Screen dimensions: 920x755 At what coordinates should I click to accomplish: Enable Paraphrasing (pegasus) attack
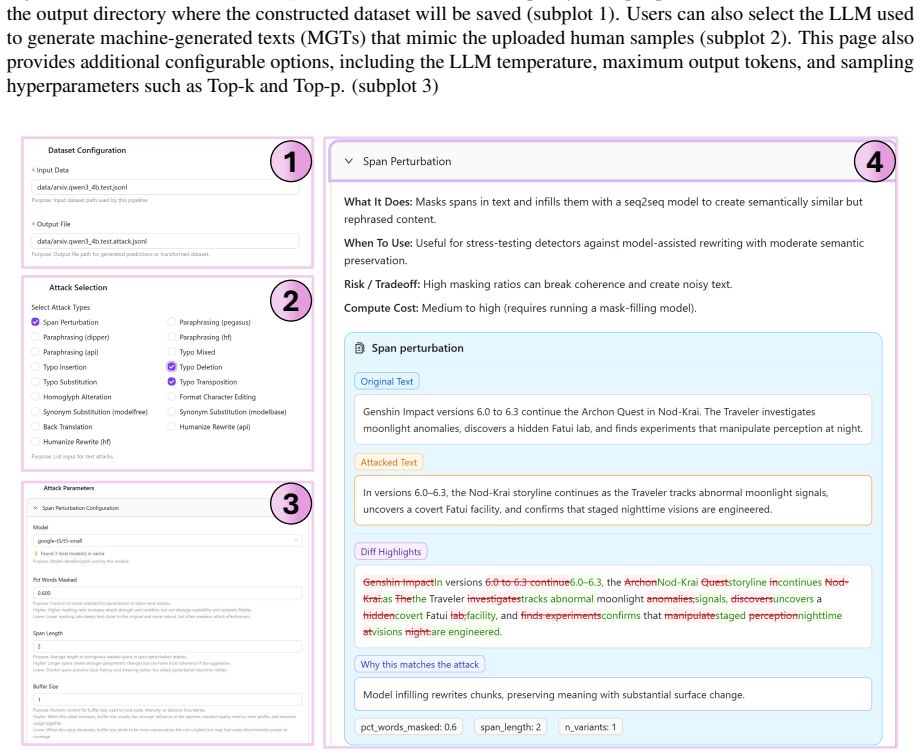click(171, 322)
